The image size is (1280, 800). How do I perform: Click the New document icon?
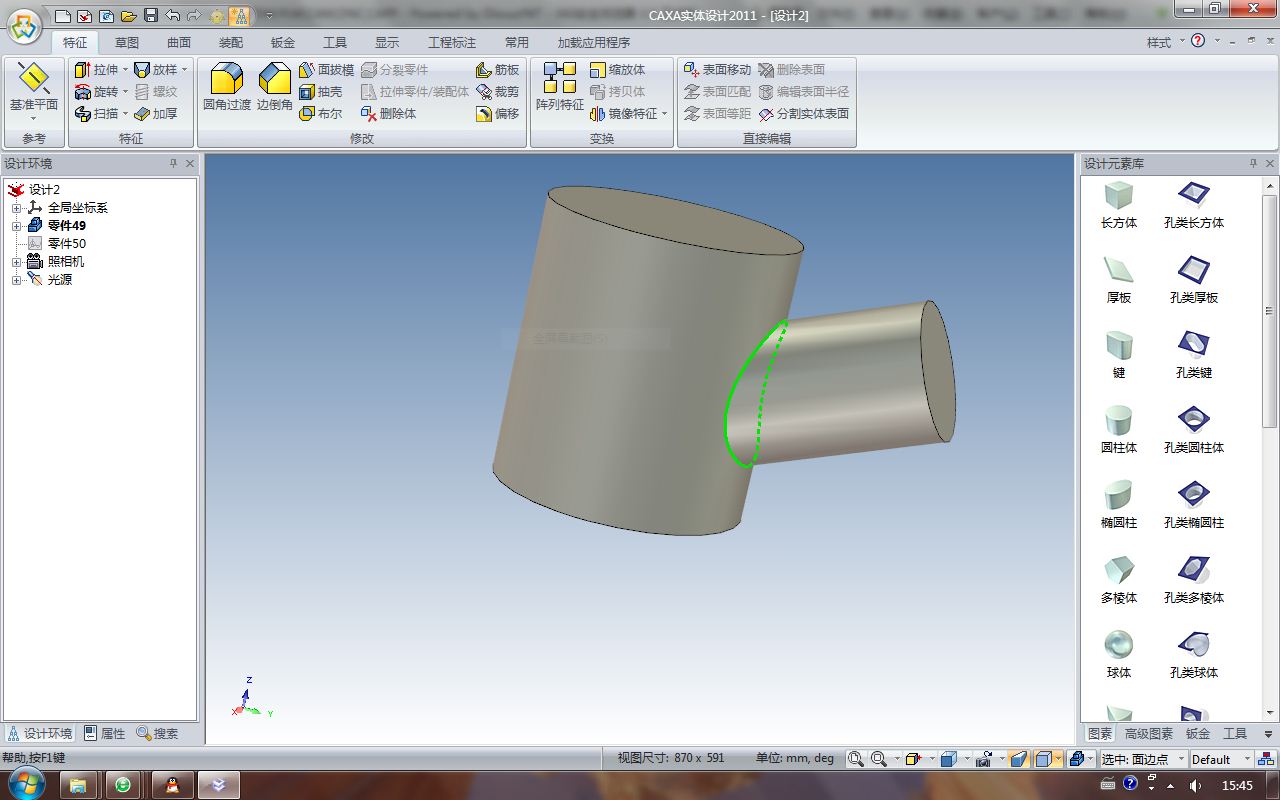point(62,16)
